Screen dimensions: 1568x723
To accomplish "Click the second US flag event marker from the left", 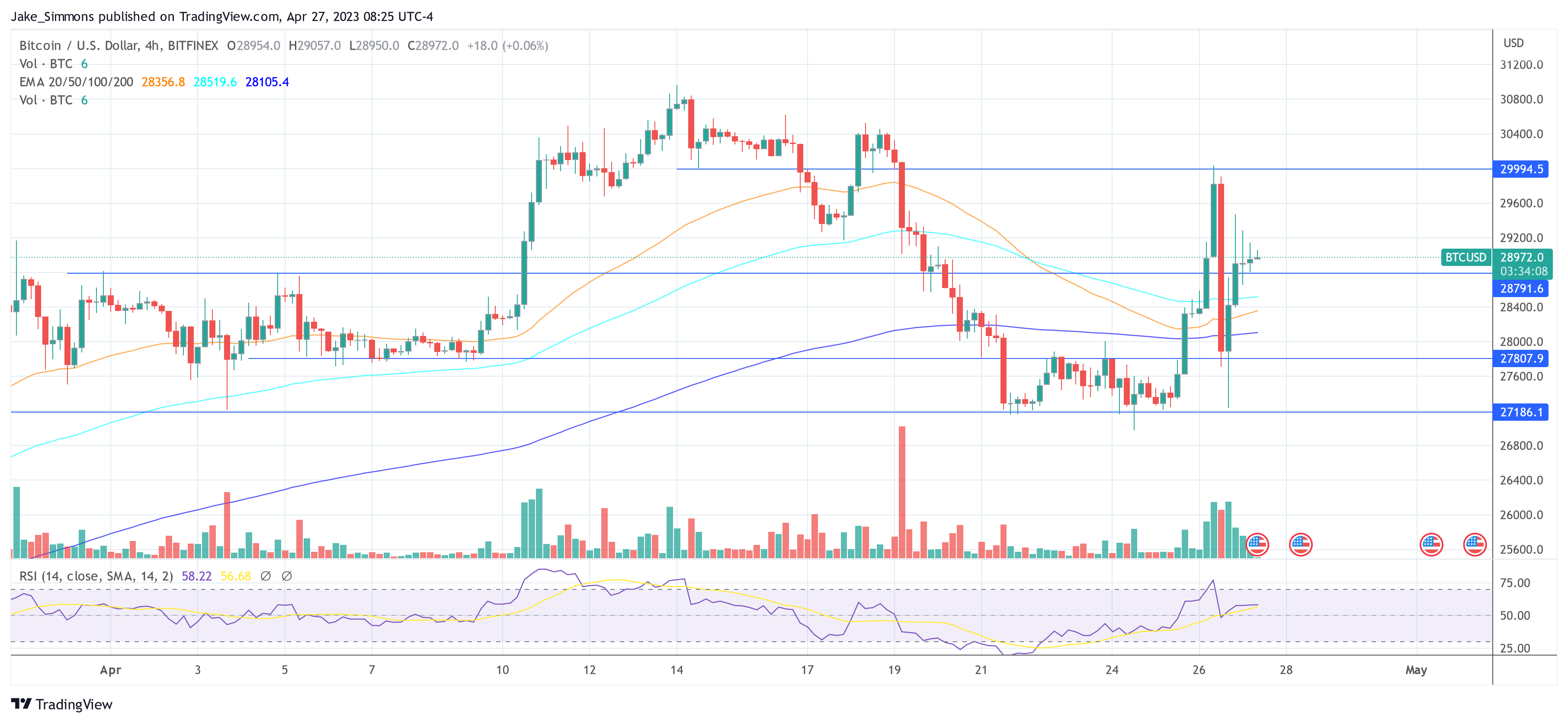I will coord(1300,544).
